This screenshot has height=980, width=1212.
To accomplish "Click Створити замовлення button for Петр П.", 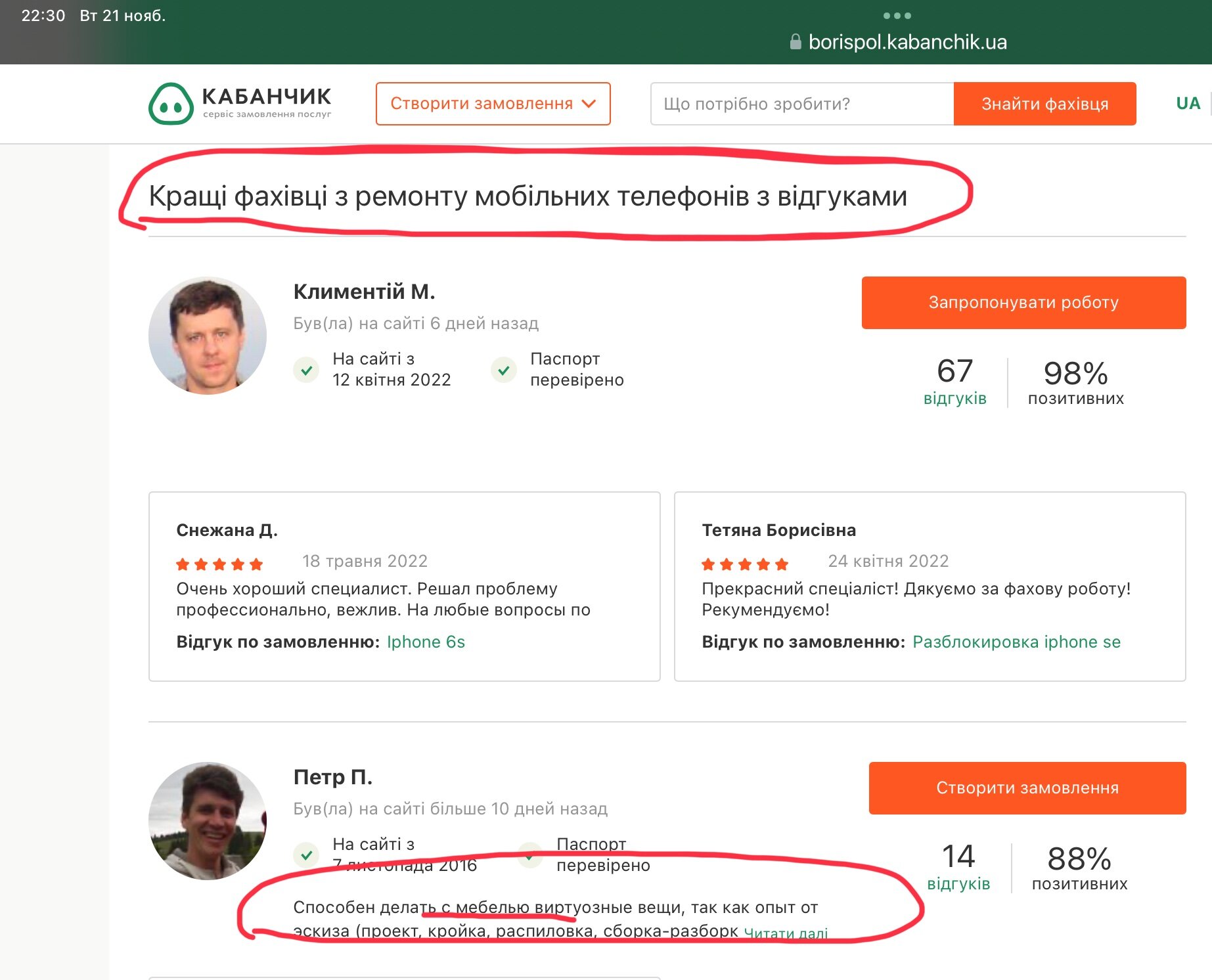I will tap(1027, 788).
